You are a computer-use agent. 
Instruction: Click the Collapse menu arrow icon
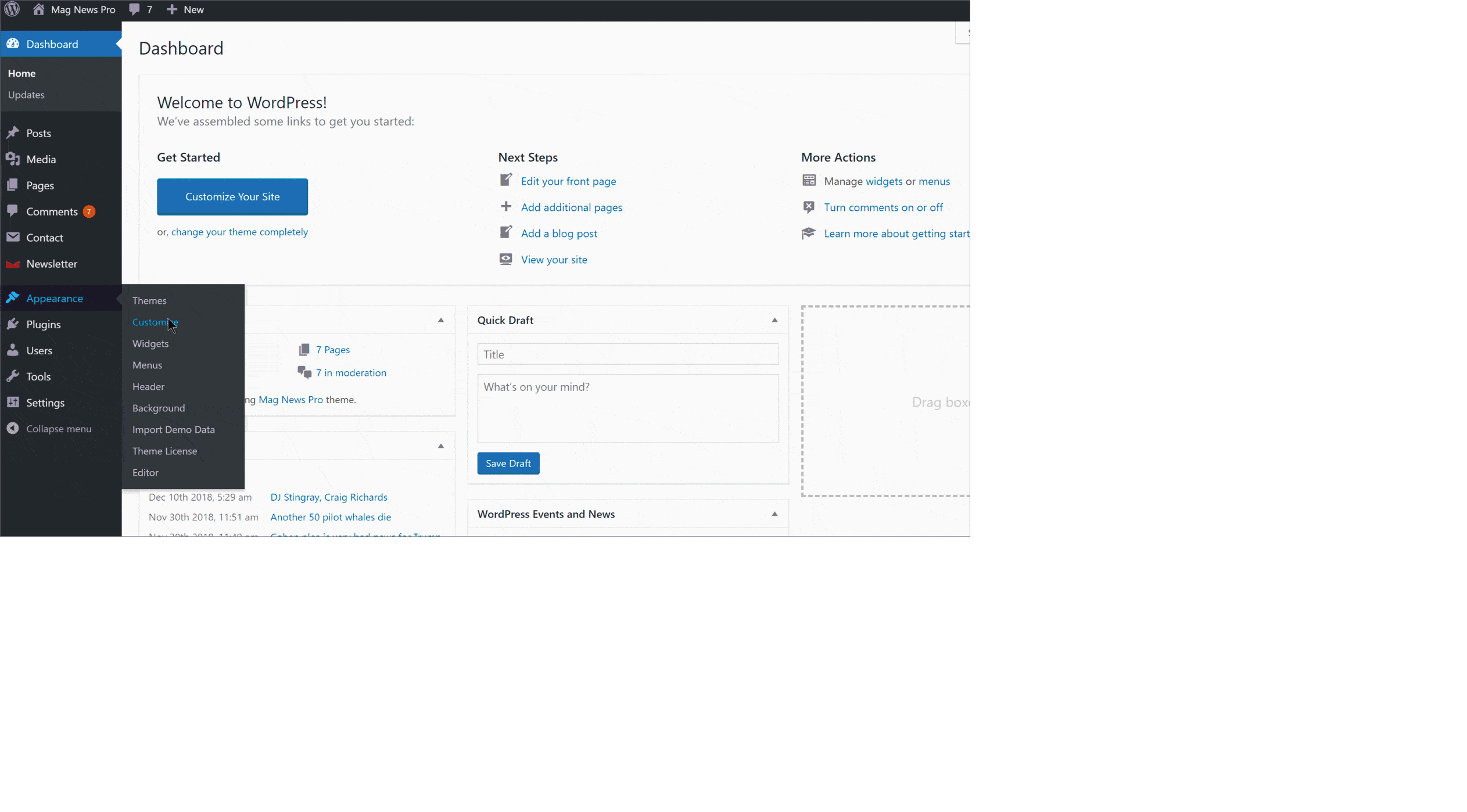coord(13,428)
